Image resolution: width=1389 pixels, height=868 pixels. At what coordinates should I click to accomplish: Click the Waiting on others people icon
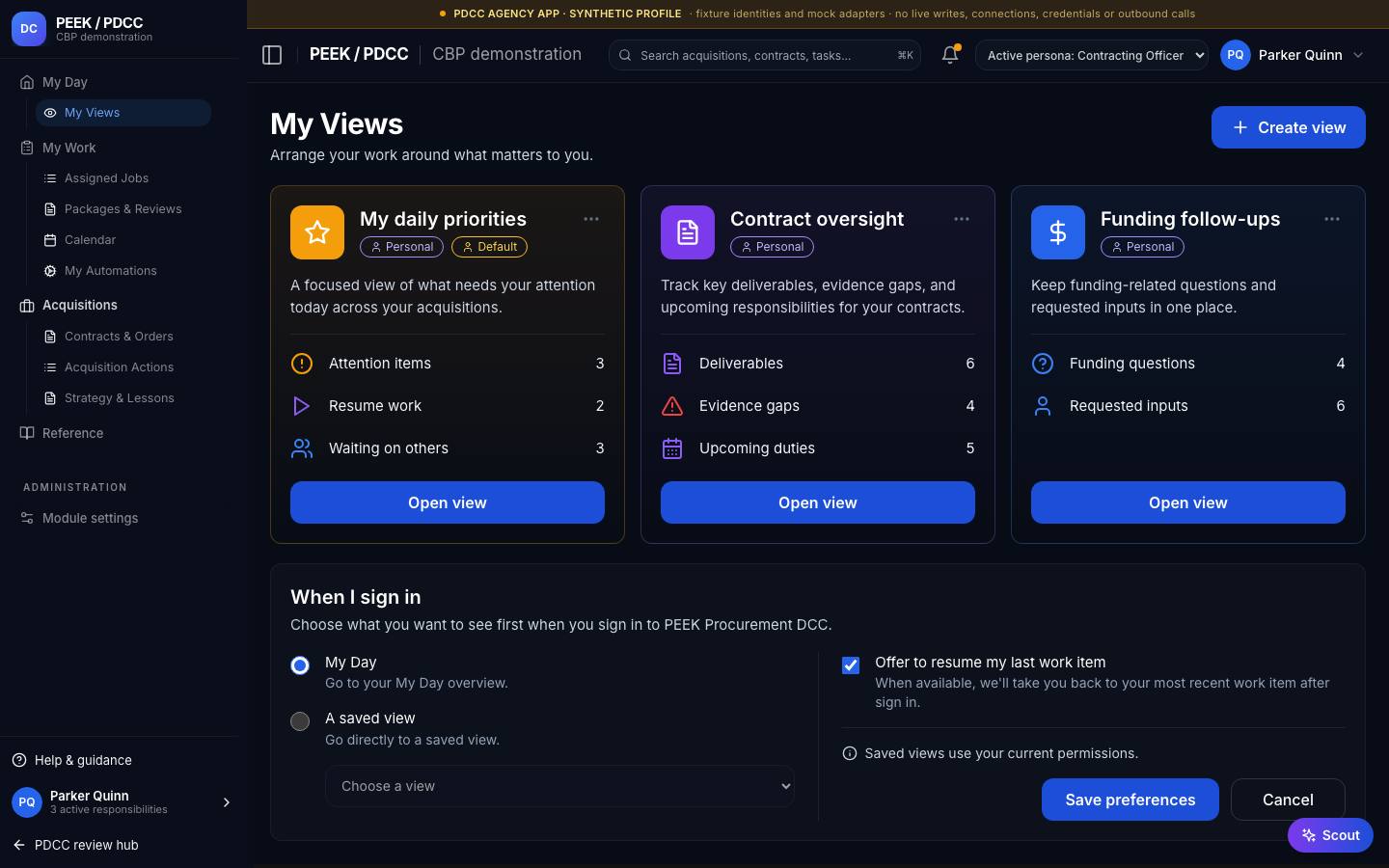tap(302, 448)
